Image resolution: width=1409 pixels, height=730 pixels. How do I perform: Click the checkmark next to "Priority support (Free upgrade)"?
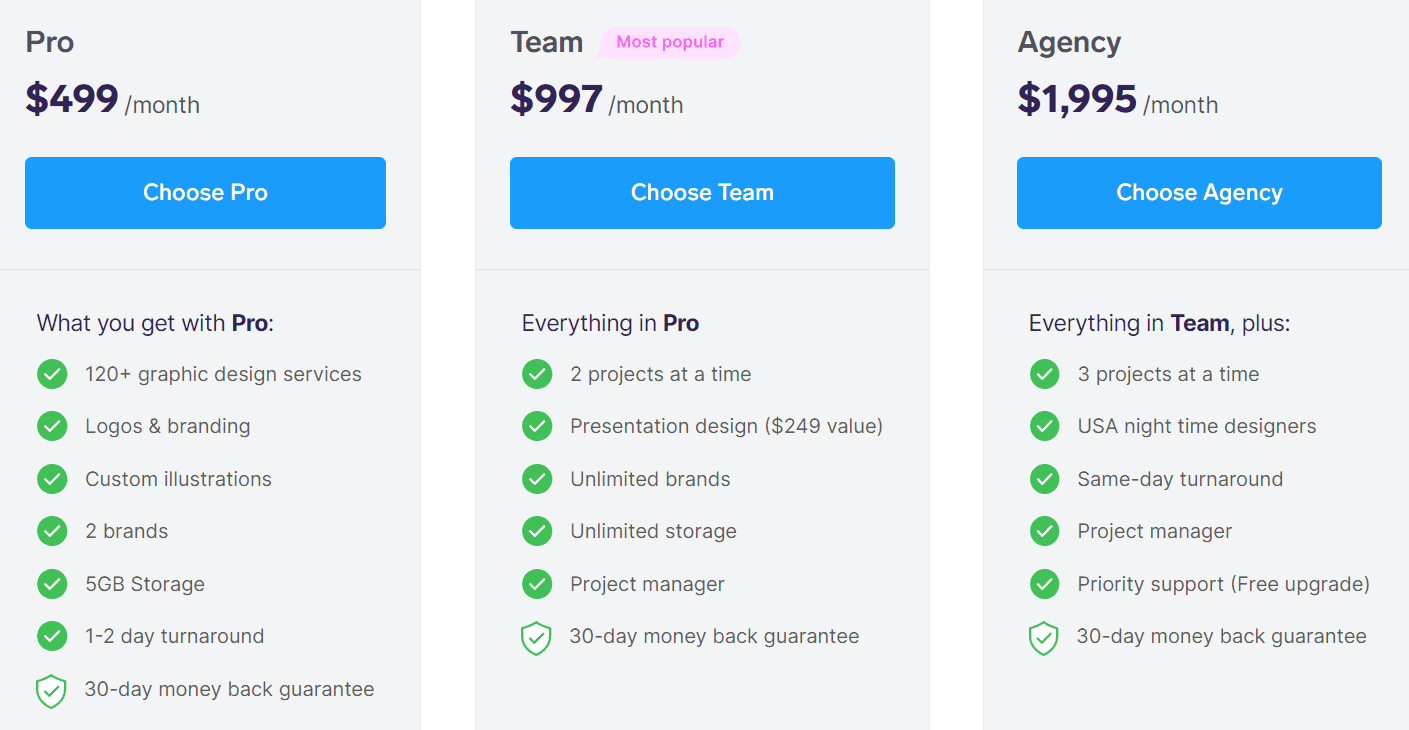point(1044,583)
